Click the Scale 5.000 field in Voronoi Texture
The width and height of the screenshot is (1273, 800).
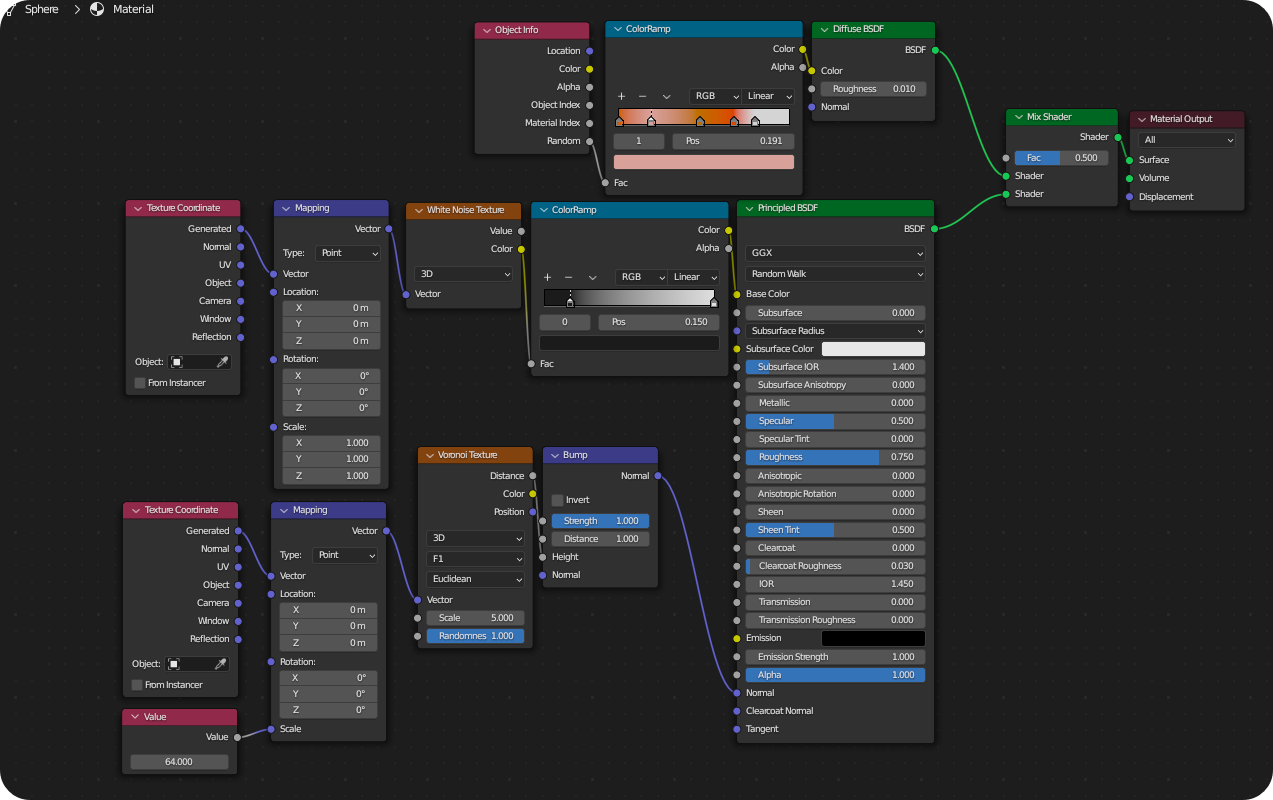click(475, 618)
